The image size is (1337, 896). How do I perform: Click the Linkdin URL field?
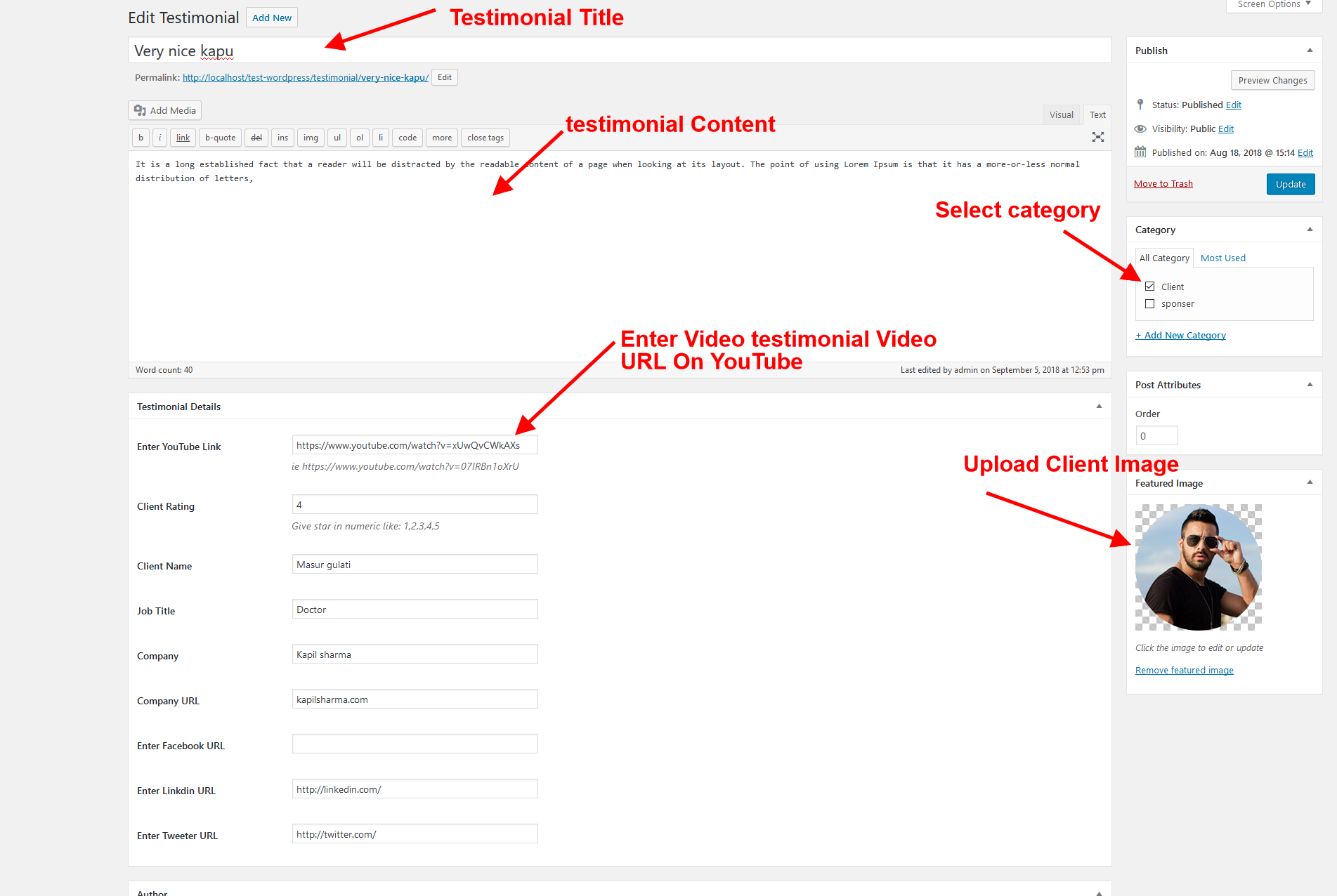pyautogui.click(x=415, y=789)
